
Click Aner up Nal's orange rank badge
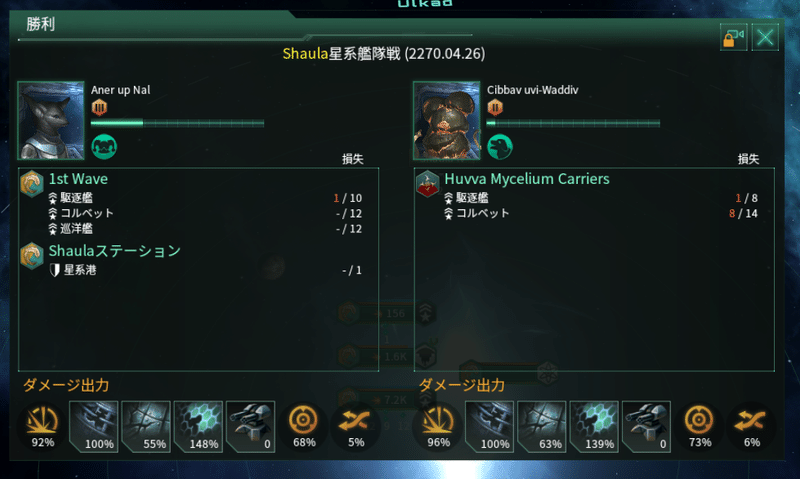click(99, 107)
